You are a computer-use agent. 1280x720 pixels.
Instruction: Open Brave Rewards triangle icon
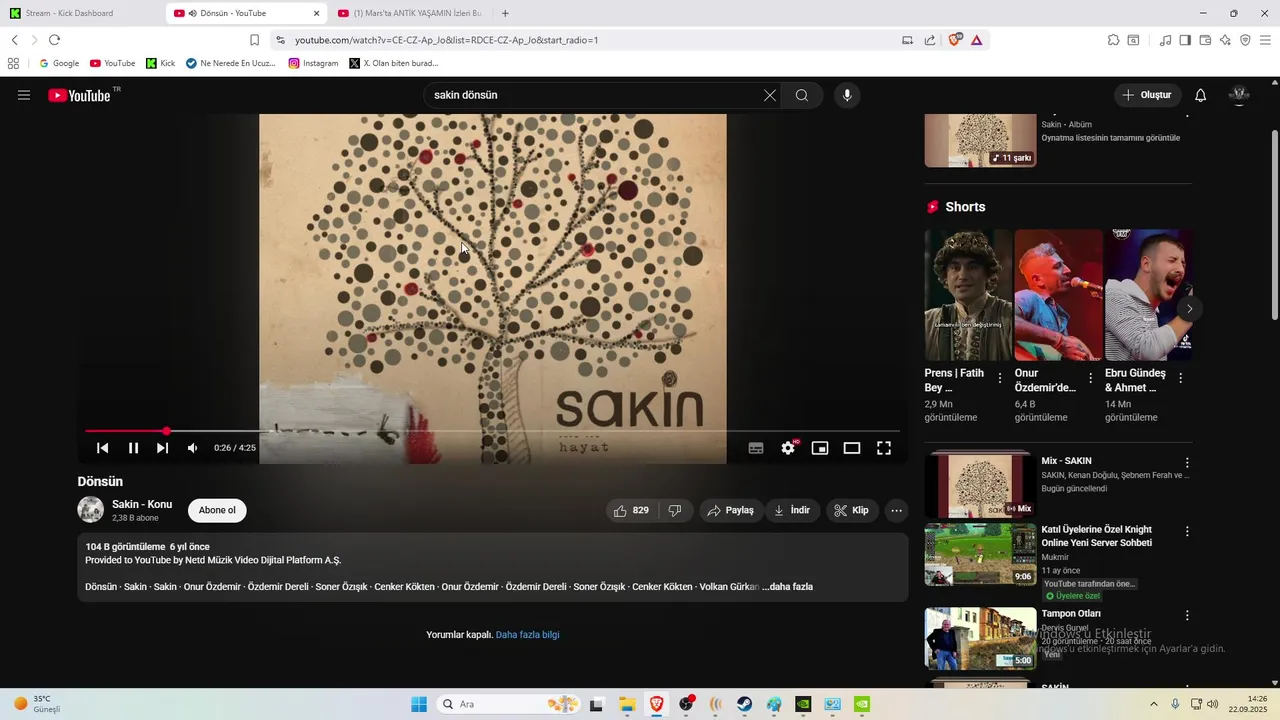pyautogui.click(x=976, y=40)
